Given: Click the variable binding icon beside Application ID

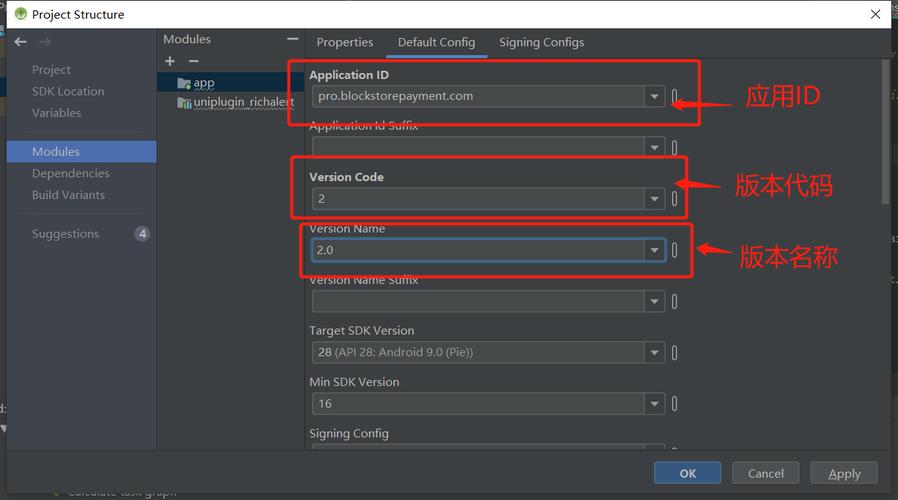Looking at the screenshot, I should point(675,96).
